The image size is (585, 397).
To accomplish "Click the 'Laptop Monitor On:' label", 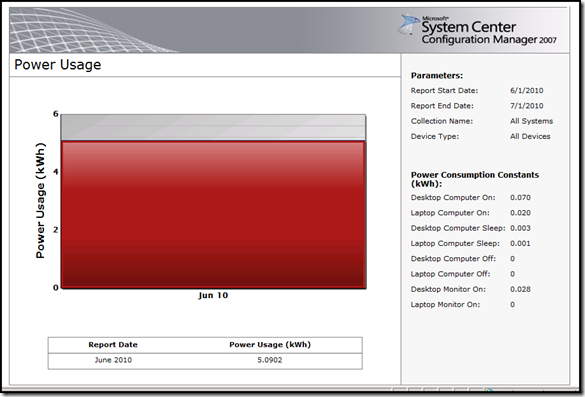I will click(445, 305).
